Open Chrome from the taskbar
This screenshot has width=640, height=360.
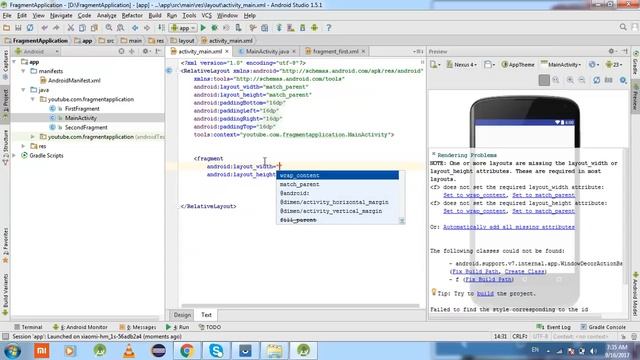tap(187, 350)
